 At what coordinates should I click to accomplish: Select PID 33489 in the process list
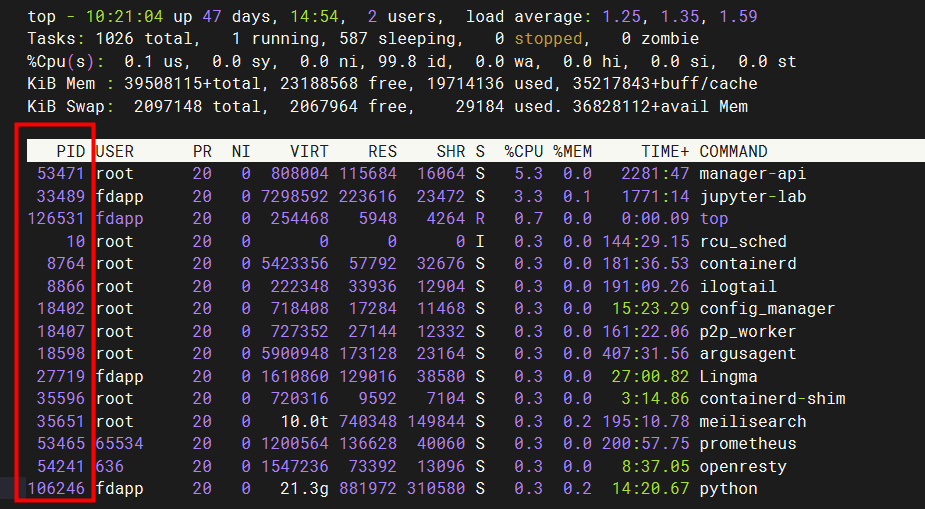[61, 196]
